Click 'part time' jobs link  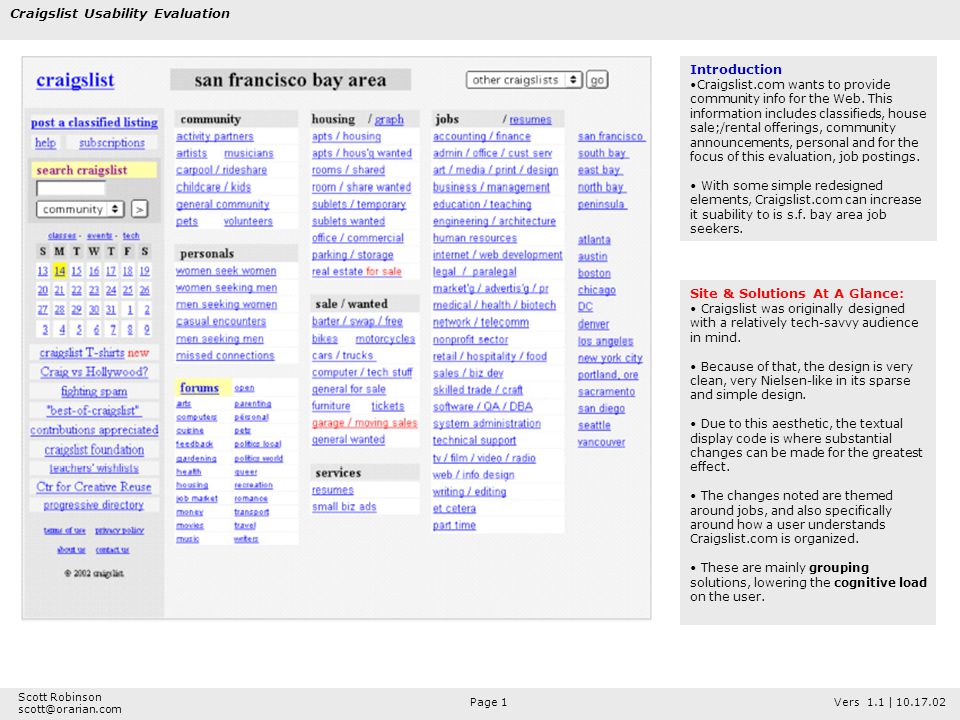click(454, 525)
